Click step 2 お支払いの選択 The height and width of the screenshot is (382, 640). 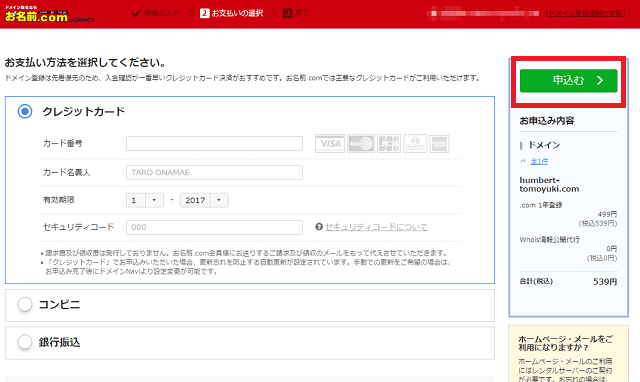click(x=231, y=13)
